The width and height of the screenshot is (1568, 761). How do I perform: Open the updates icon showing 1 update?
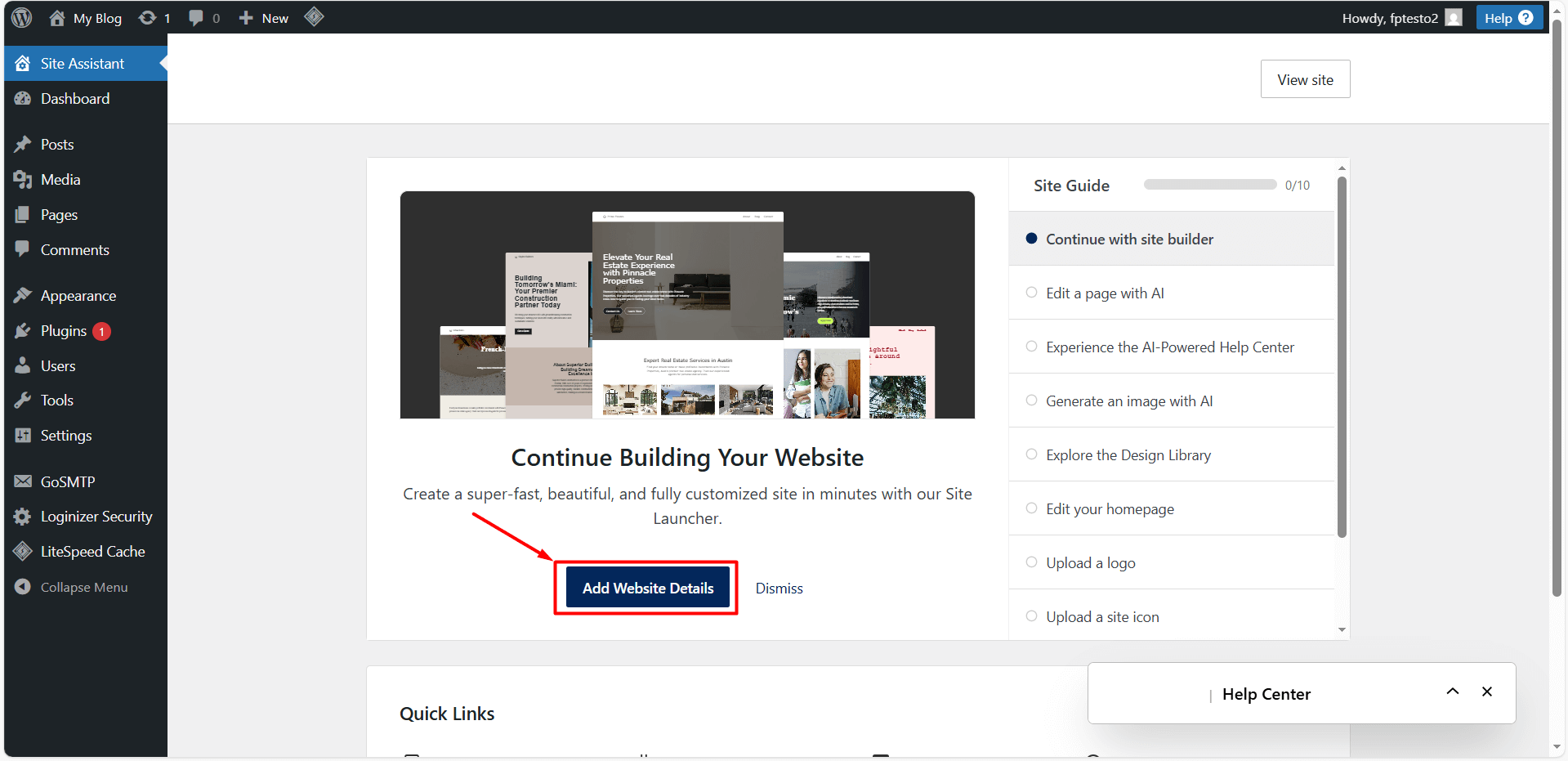click(x=154, y=17)
